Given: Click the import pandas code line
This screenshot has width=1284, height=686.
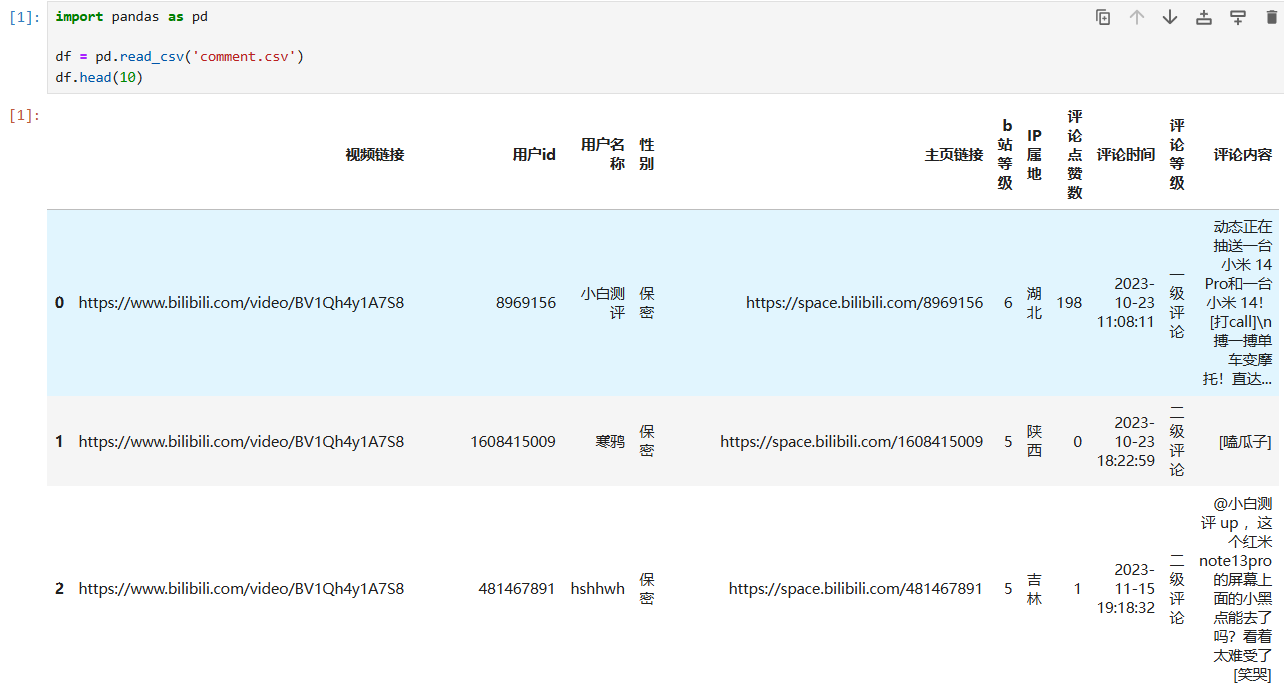Looking at the screenshot, I should pyautogui.click(x=131, y=17).
